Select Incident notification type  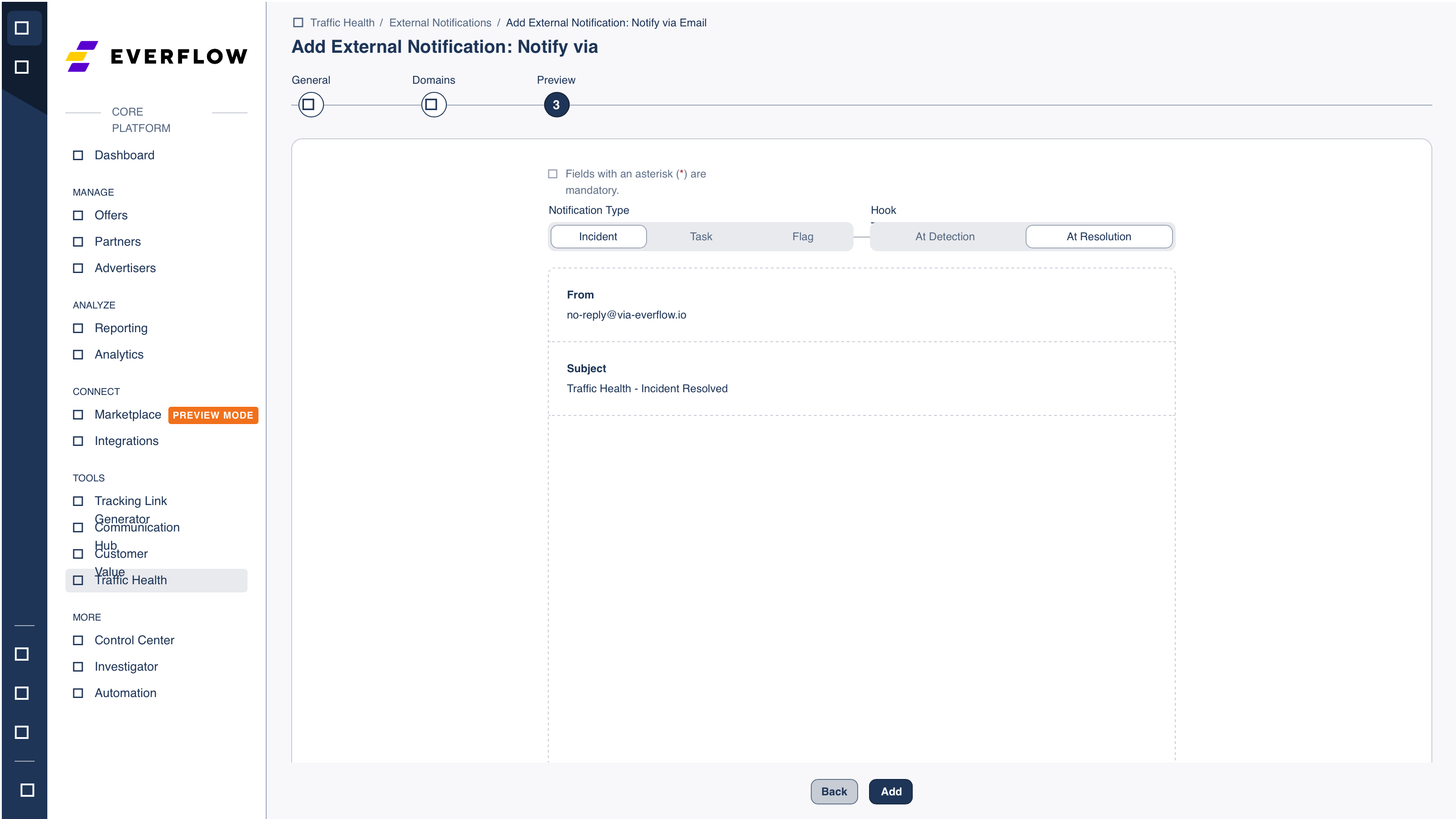(x=598, y=236)
